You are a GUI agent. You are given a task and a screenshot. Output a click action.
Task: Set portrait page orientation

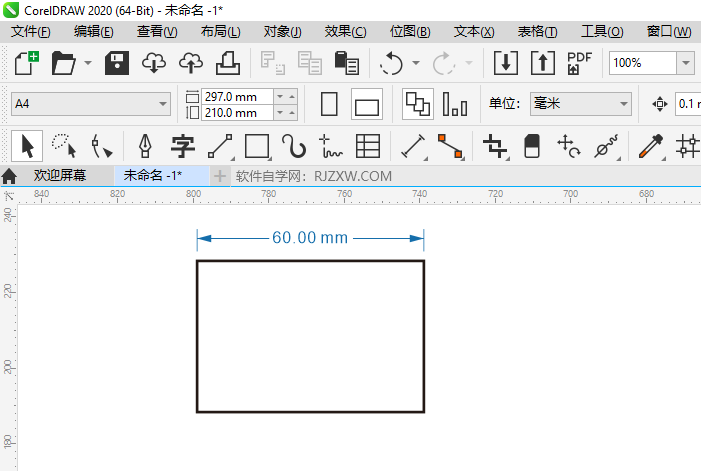(x=329, y=104)
